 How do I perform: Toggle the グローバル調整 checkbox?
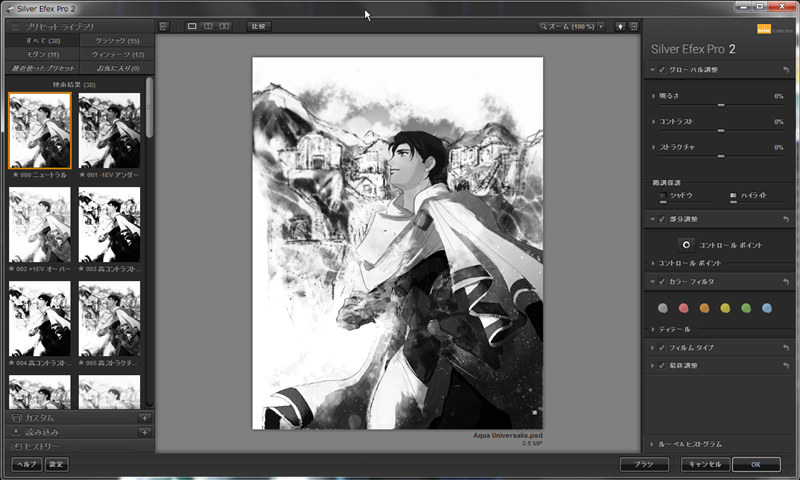(662, 70)
